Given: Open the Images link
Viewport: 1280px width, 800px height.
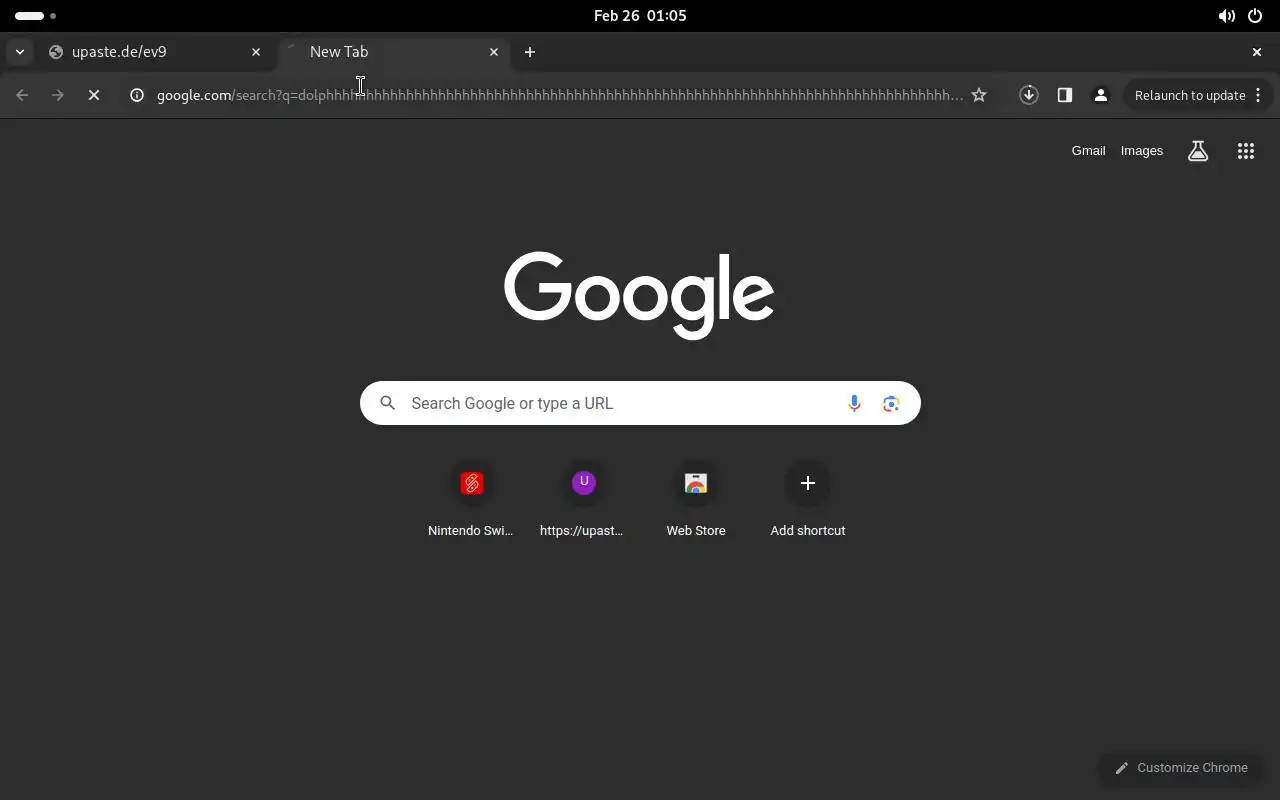Looking at the screenshot, I should (1142, 151).
